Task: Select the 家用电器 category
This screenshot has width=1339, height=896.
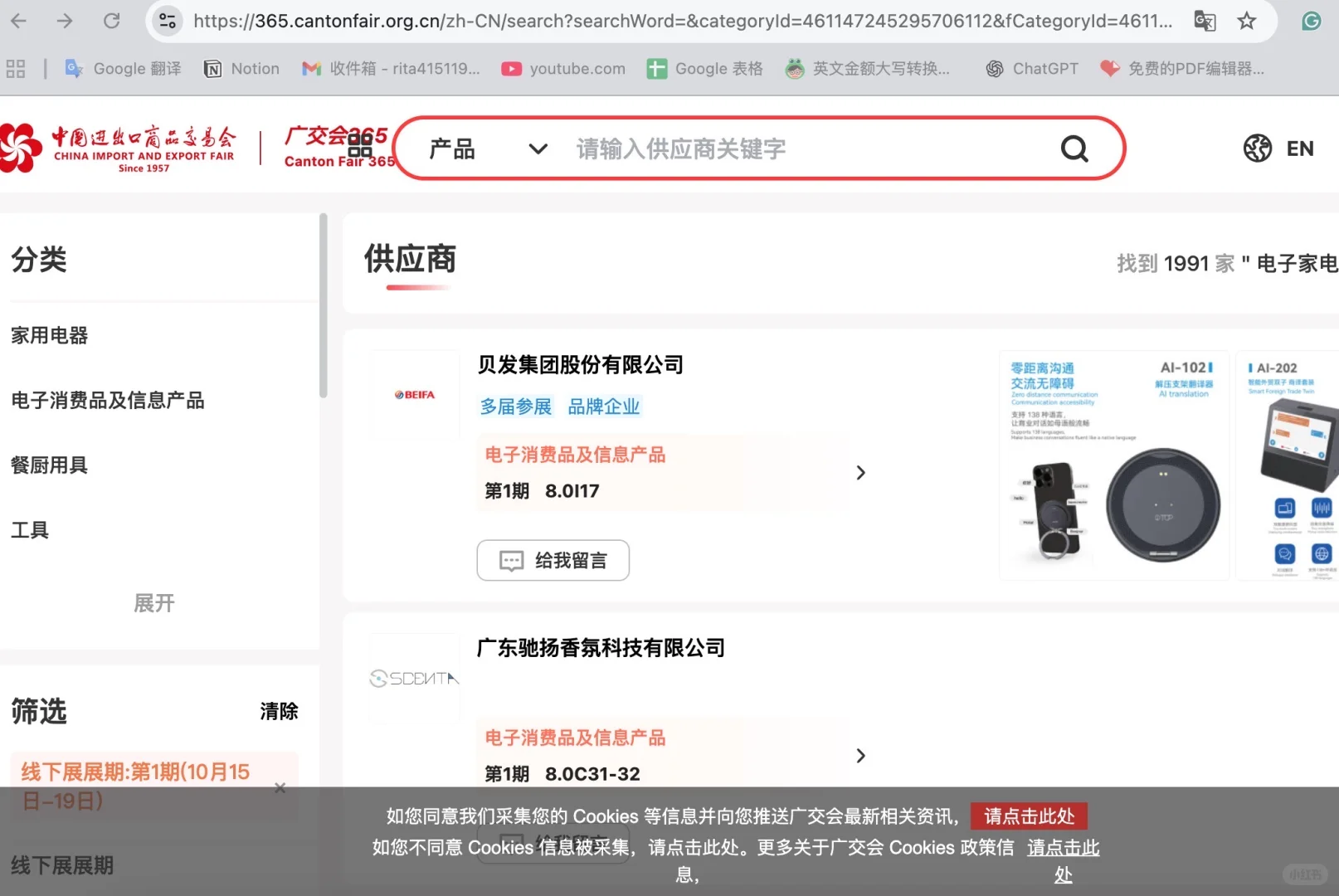Action: point(50,335)
